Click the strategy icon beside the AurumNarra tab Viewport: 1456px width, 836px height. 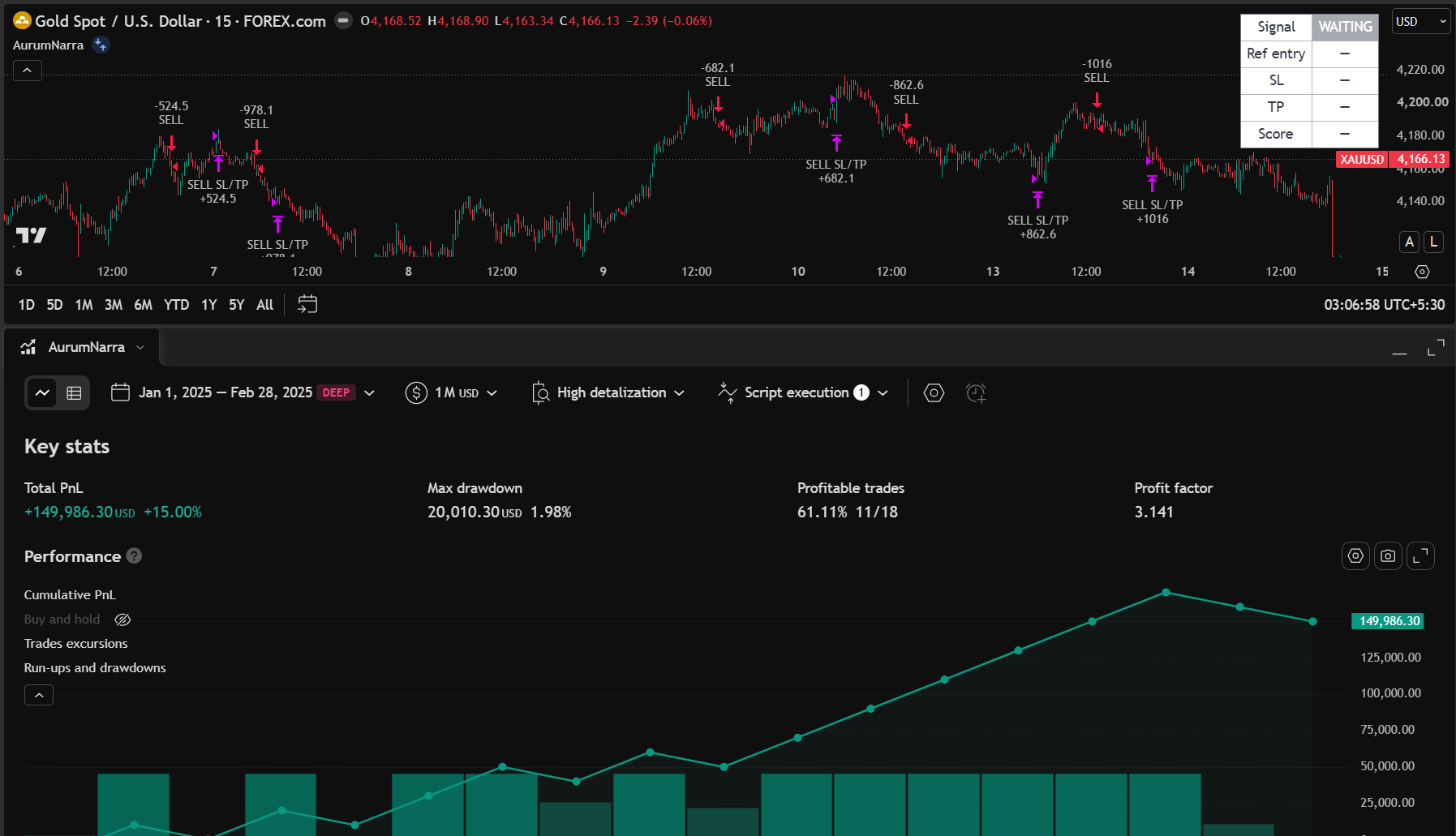[x=28, y=347]
